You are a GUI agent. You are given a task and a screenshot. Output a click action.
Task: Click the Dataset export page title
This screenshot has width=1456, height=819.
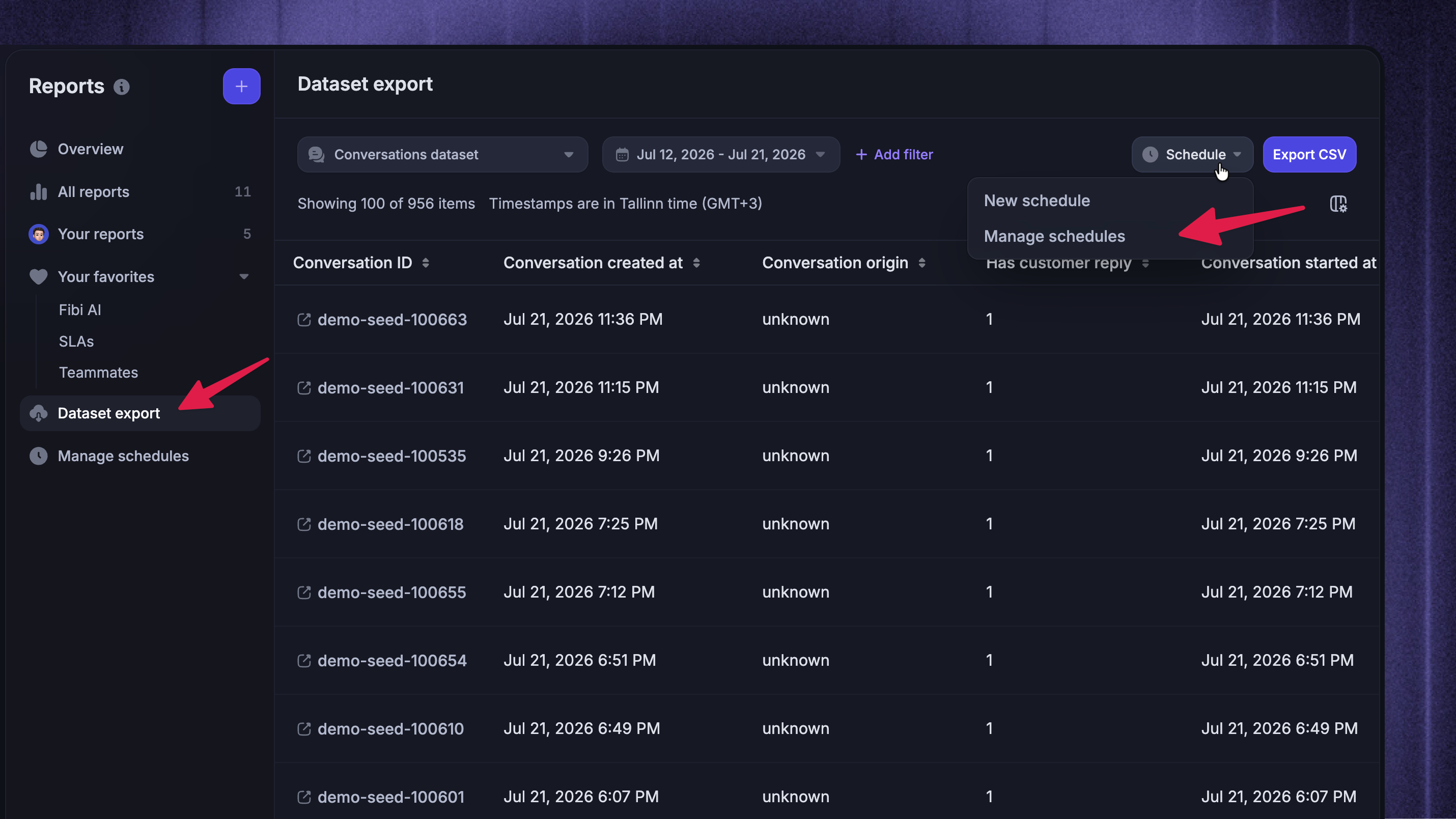coord(365,84)
